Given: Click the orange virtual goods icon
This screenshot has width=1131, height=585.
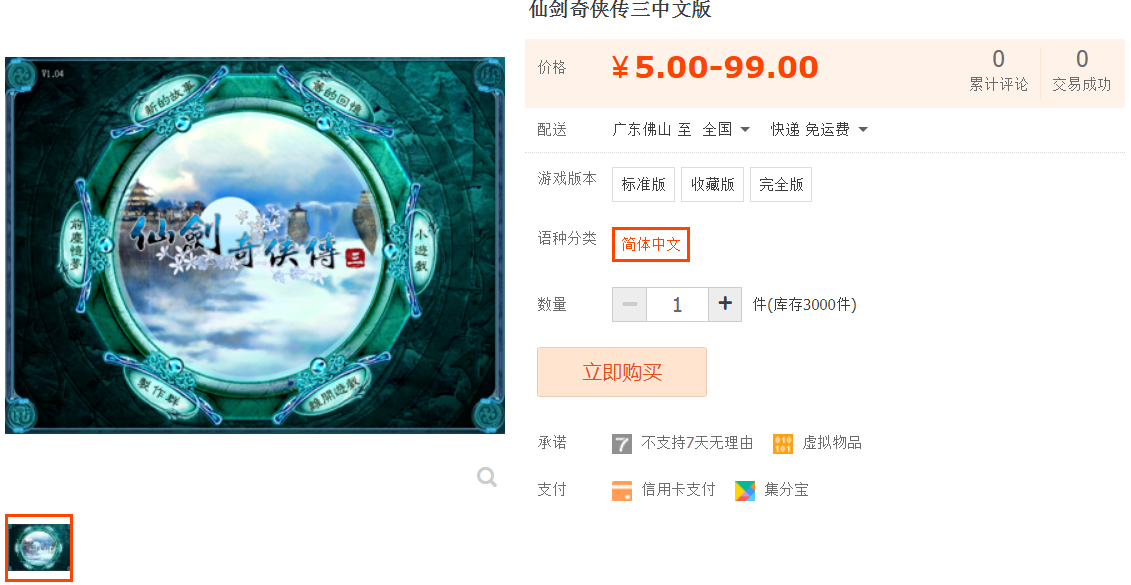Looking at the screenshot, I should pos(783,444).
